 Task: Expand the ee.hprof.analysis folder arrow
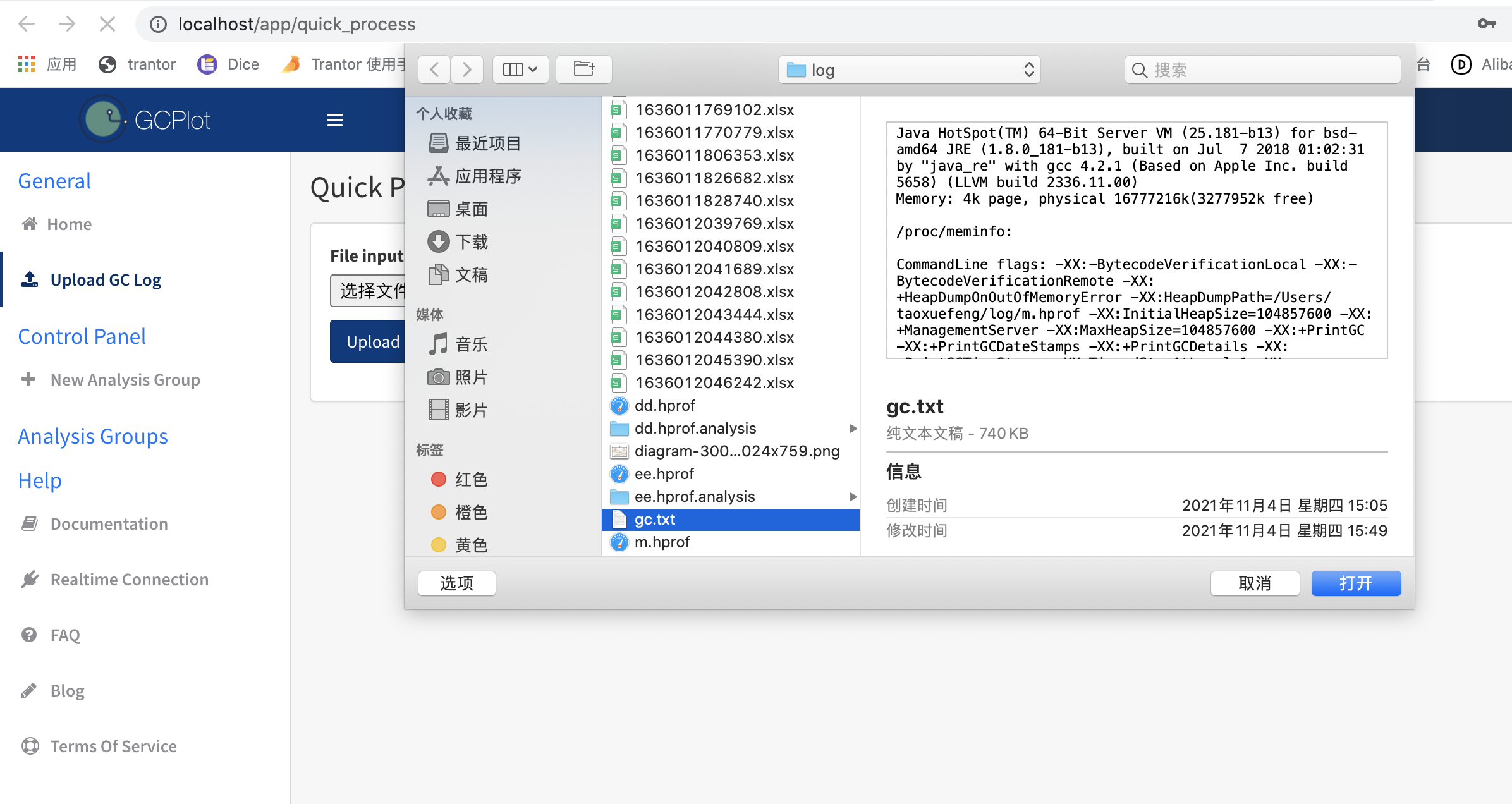point(853,497)
